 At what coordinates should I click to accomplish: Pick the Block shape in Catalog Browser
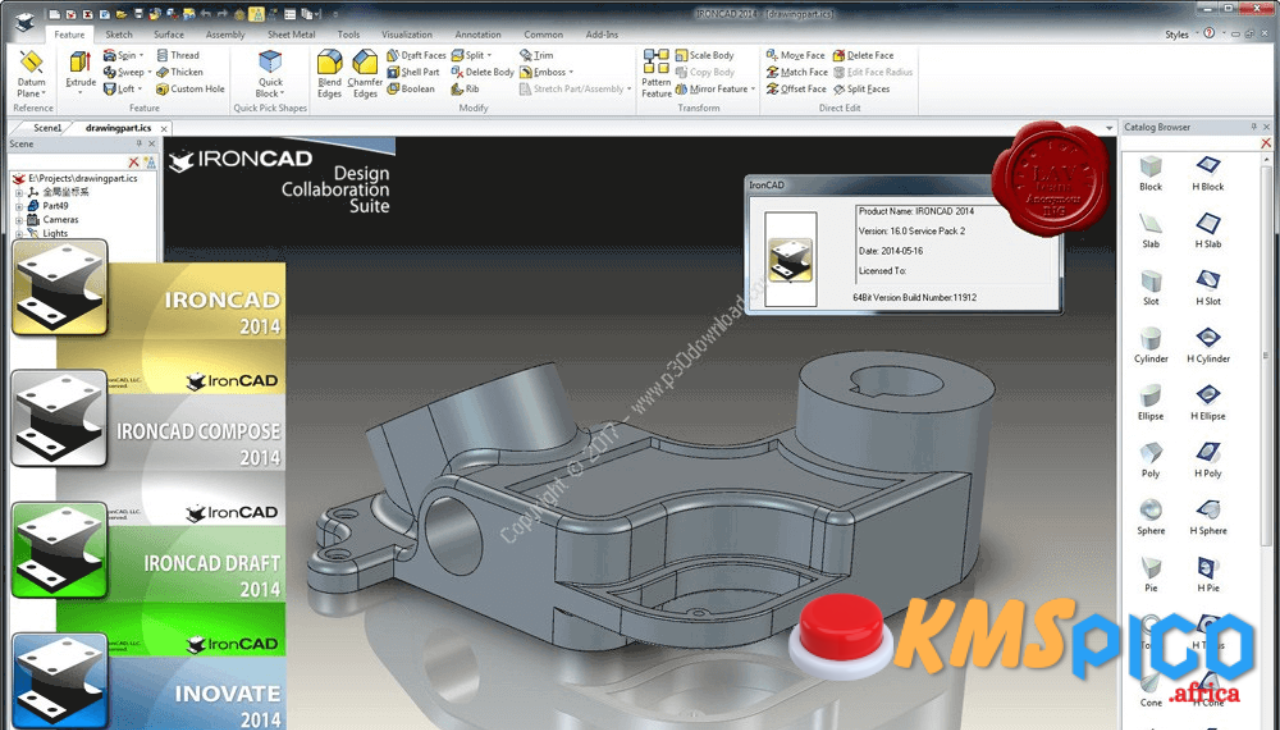[x=1151, y=173]
